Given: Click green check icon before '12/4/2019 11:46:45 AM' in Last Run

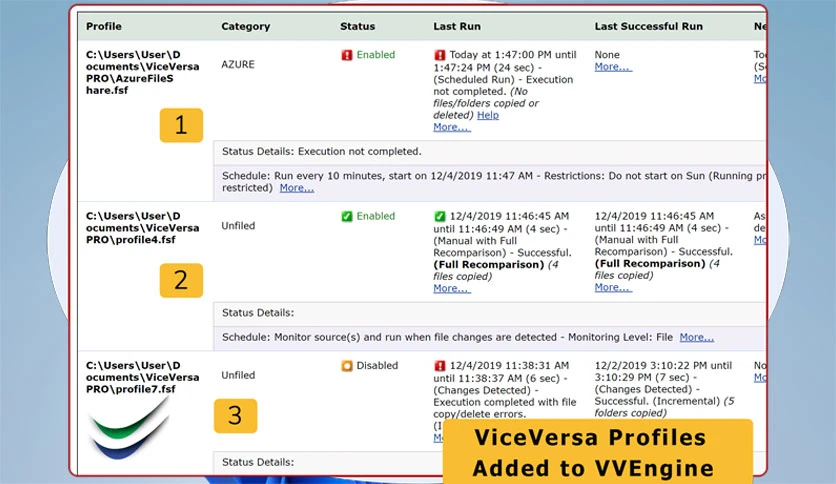Looking at the screenshot, I should (x=440, y=216).
